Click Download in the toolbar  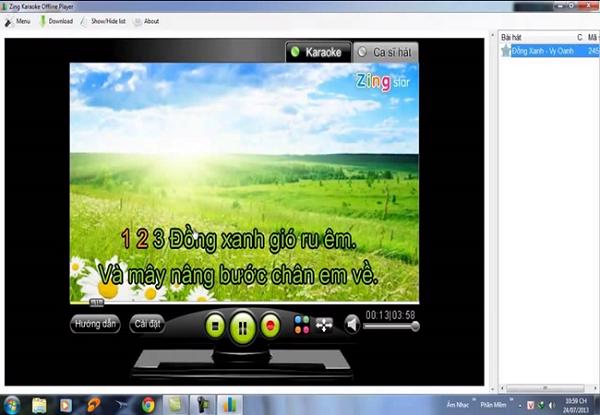(x=56, y=21)
